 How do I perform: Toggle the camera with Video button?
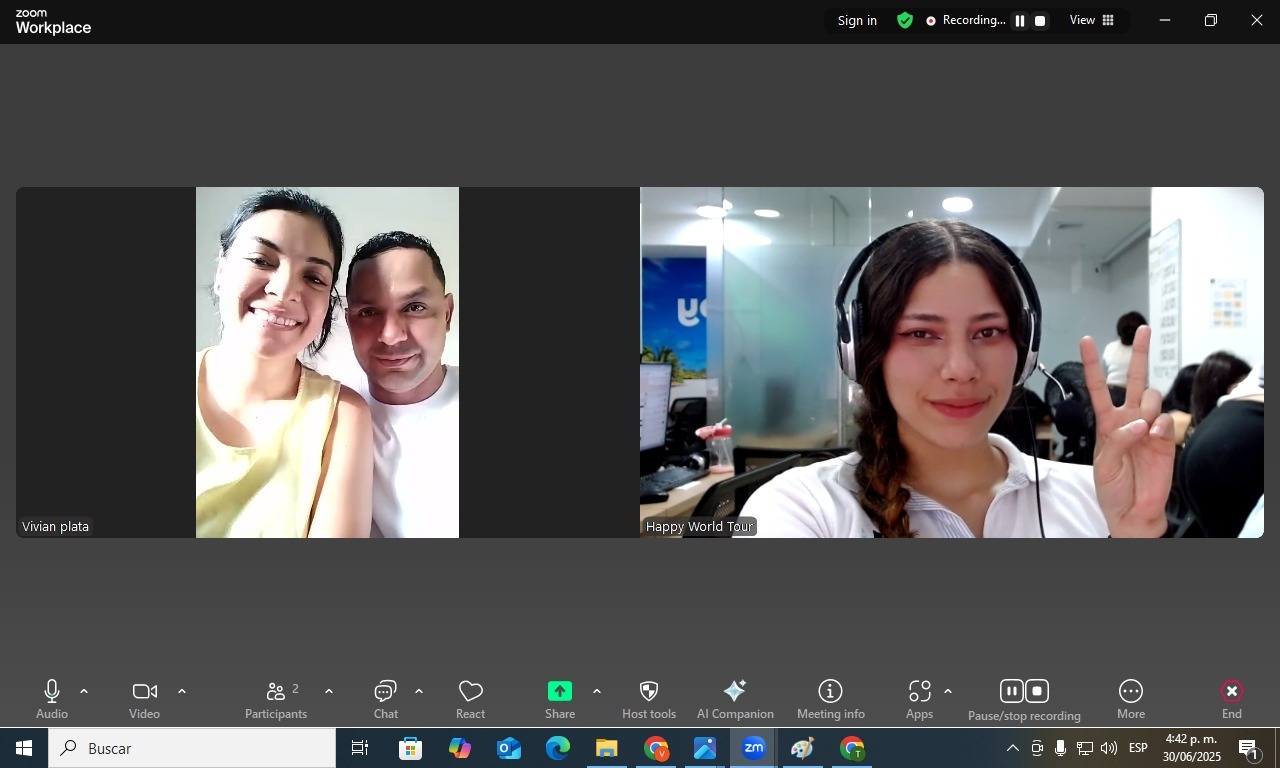pos(144,699)
